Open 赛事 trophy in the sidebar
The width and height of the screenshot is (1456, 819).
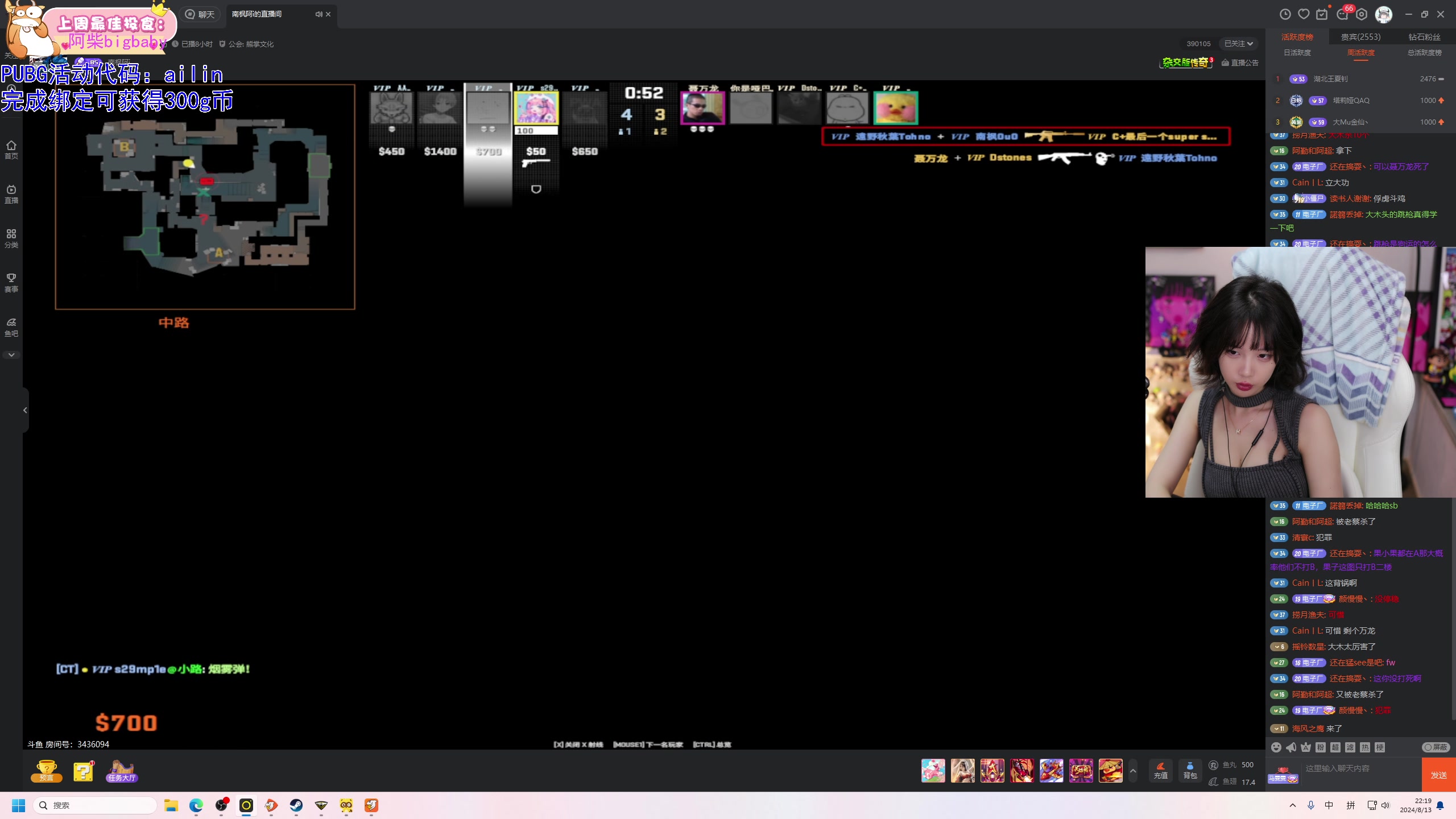point(11,283)
